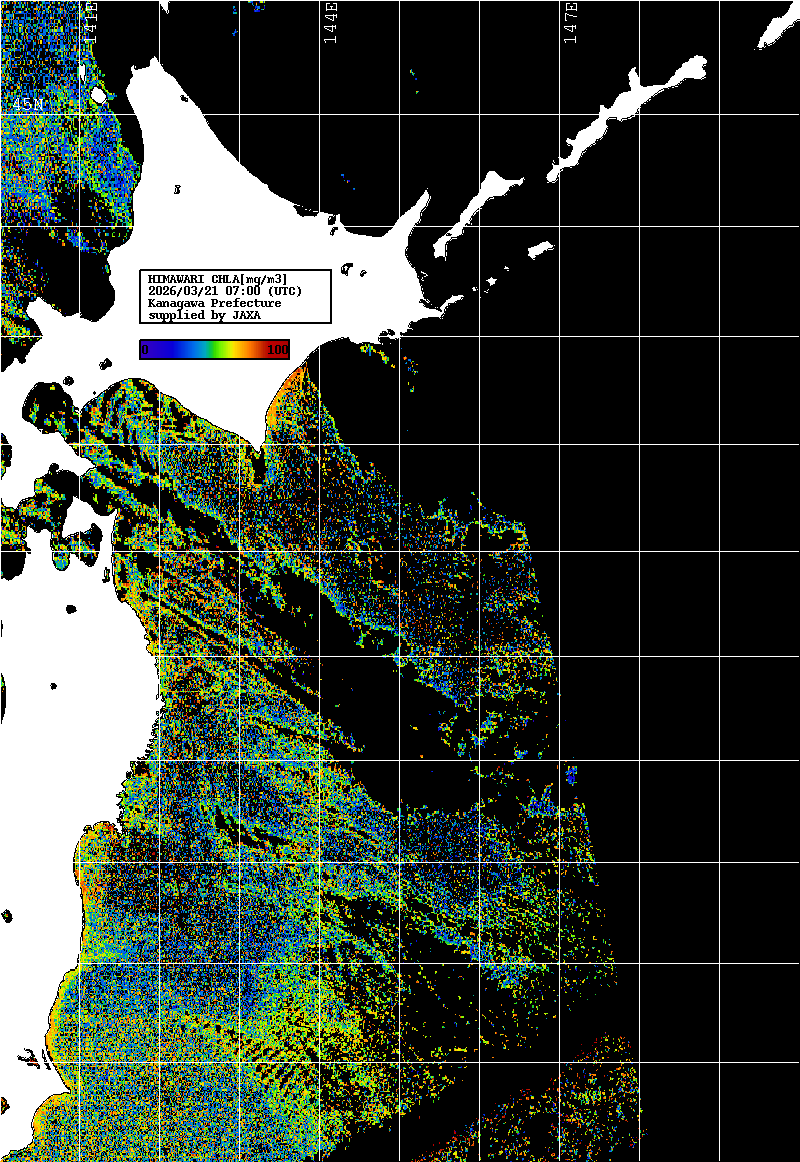800x1162 pixels.
Task: Click the 100 maximum value on color bar
Action: point(277,349)
